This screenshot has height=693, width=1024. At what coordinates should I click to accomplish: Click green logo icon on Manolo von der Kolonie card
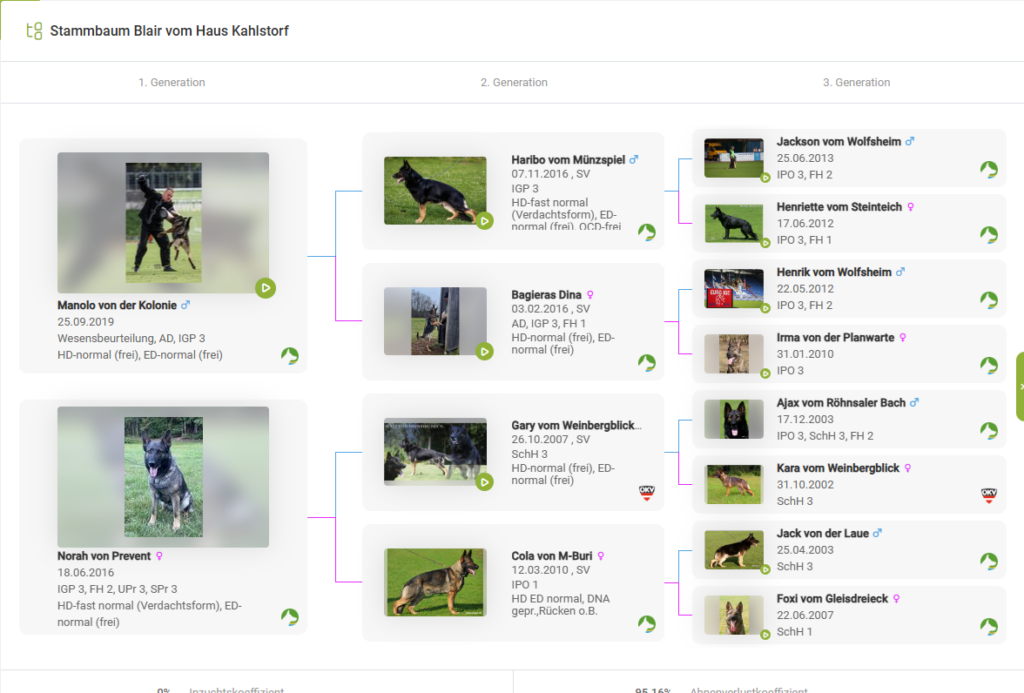pos(290,356)
